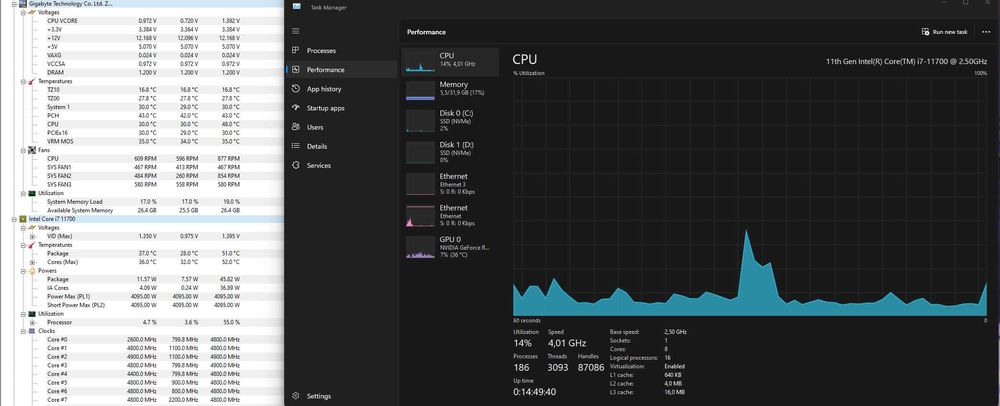The height and width of the screenshot is (406, 1000).
Task: Expand the VID (Max) voltage row
Action: point(32,236)
